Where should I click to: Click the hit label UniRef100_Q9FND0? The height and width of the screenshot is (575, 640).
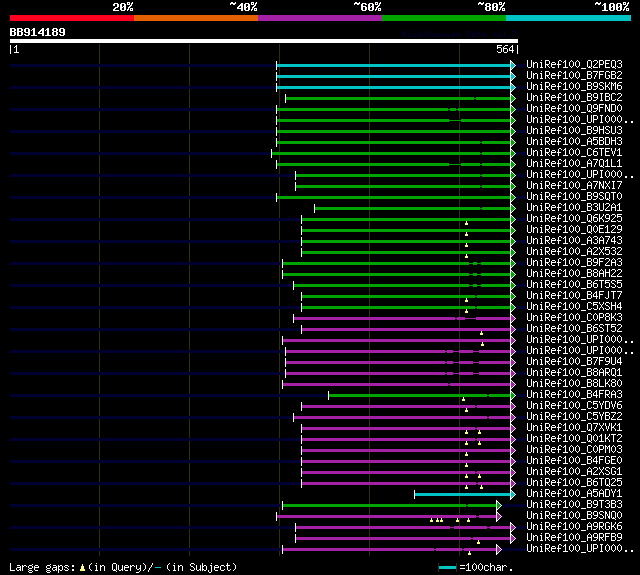[574, 109]
